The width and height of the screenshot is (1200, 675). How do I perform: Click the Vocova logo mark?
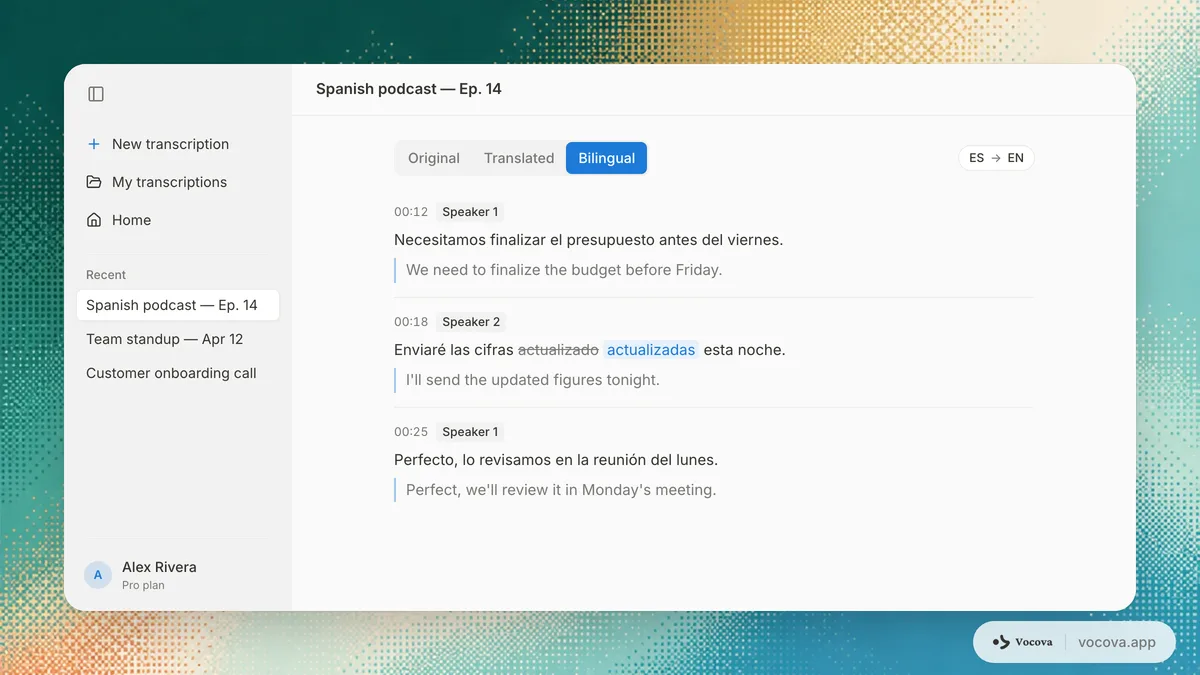1001,642
